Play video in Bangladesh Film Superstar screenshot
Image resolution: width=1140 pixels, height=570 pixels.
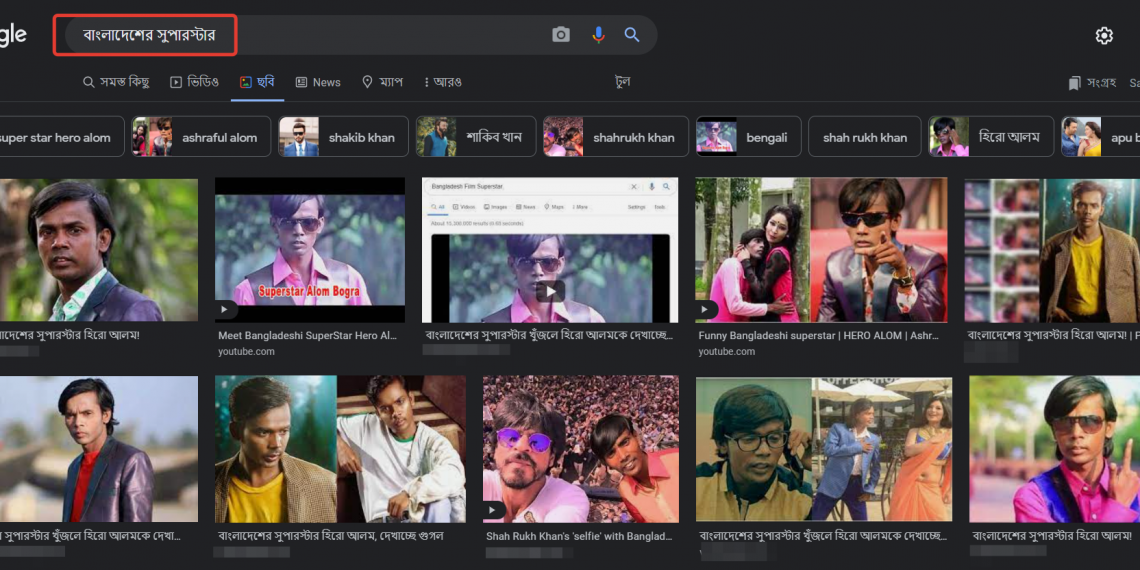click(550, 291)
